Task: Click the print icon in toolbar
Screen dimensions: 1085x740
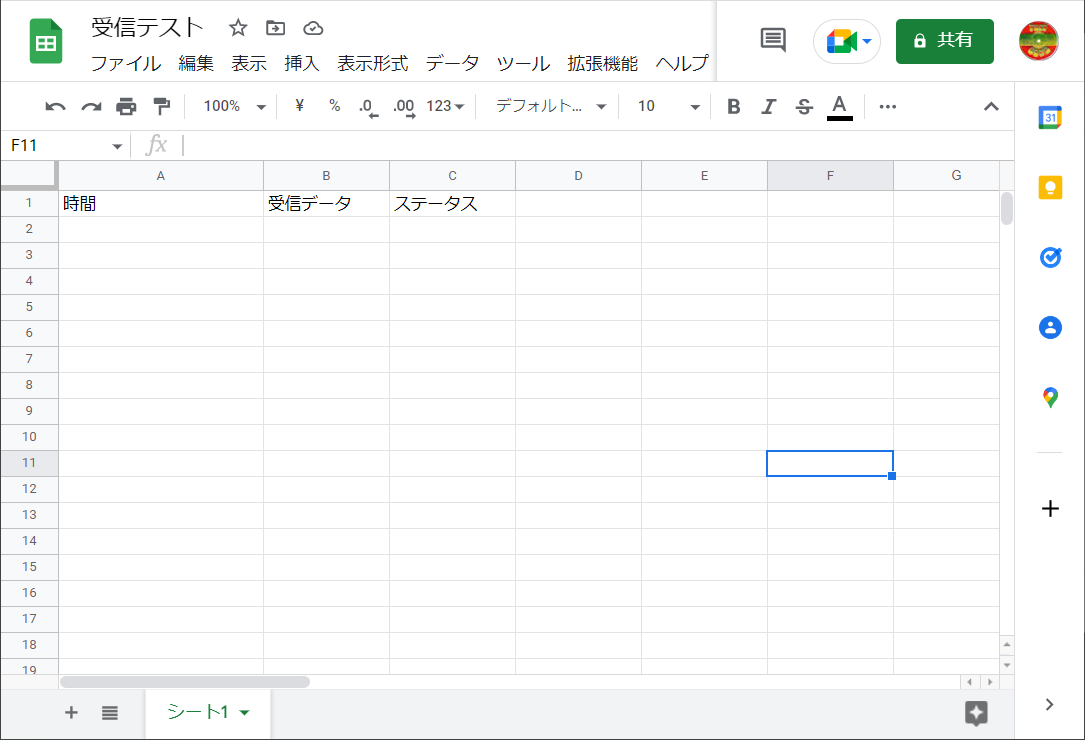Action: [x=126, y=106]
